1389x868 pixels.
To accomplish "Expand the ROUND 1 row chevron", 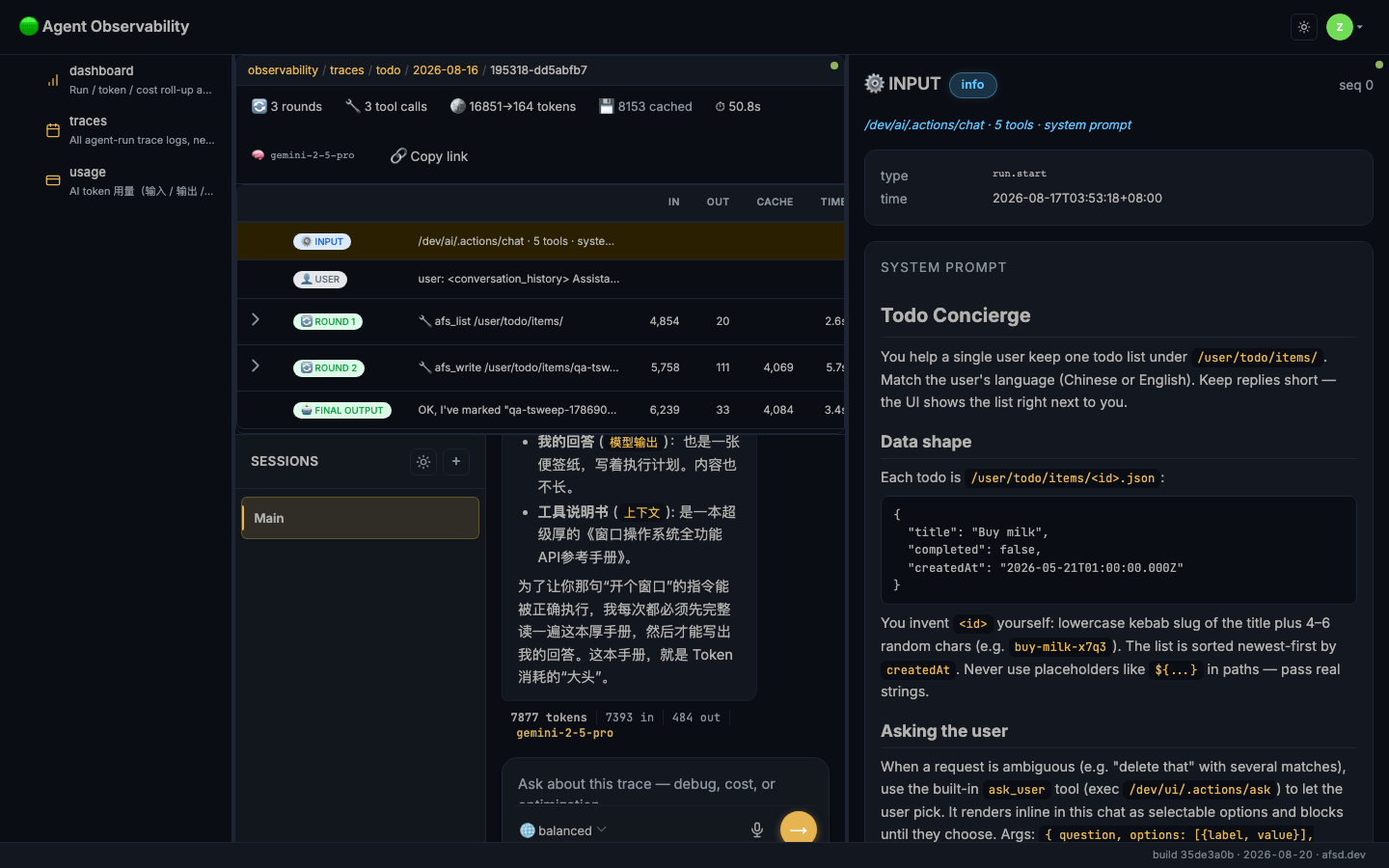I will pyautogui.click(x=256, y=319).
